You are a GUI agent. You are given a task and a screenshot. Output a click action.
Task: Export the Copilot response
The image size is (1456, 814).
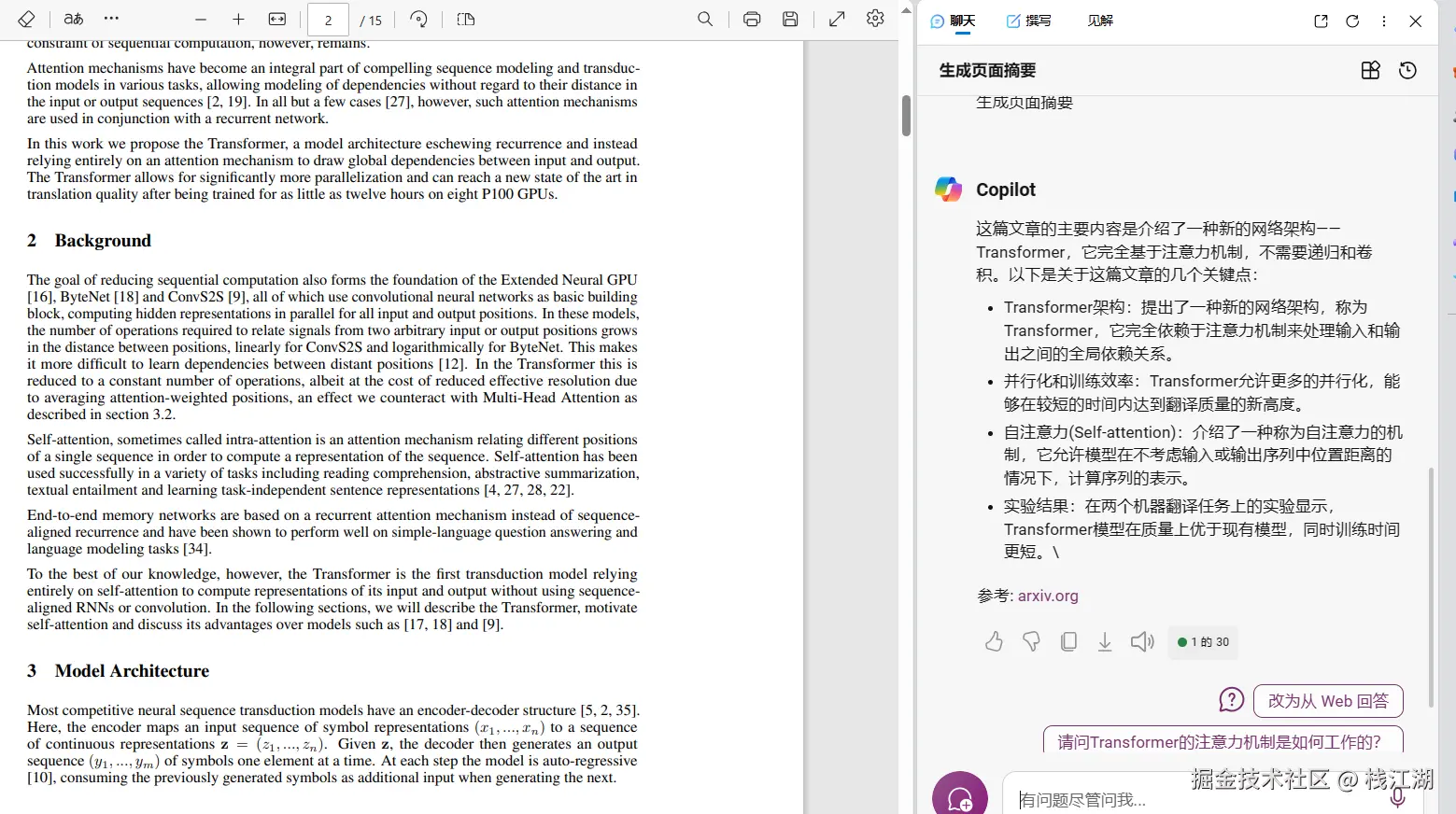(1105, 641)
